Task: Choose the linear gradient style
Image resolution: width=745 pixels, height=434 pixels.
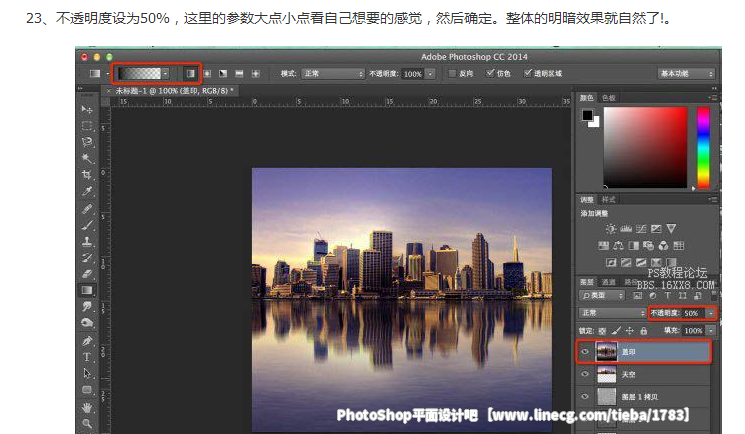Action: (191, 74)
